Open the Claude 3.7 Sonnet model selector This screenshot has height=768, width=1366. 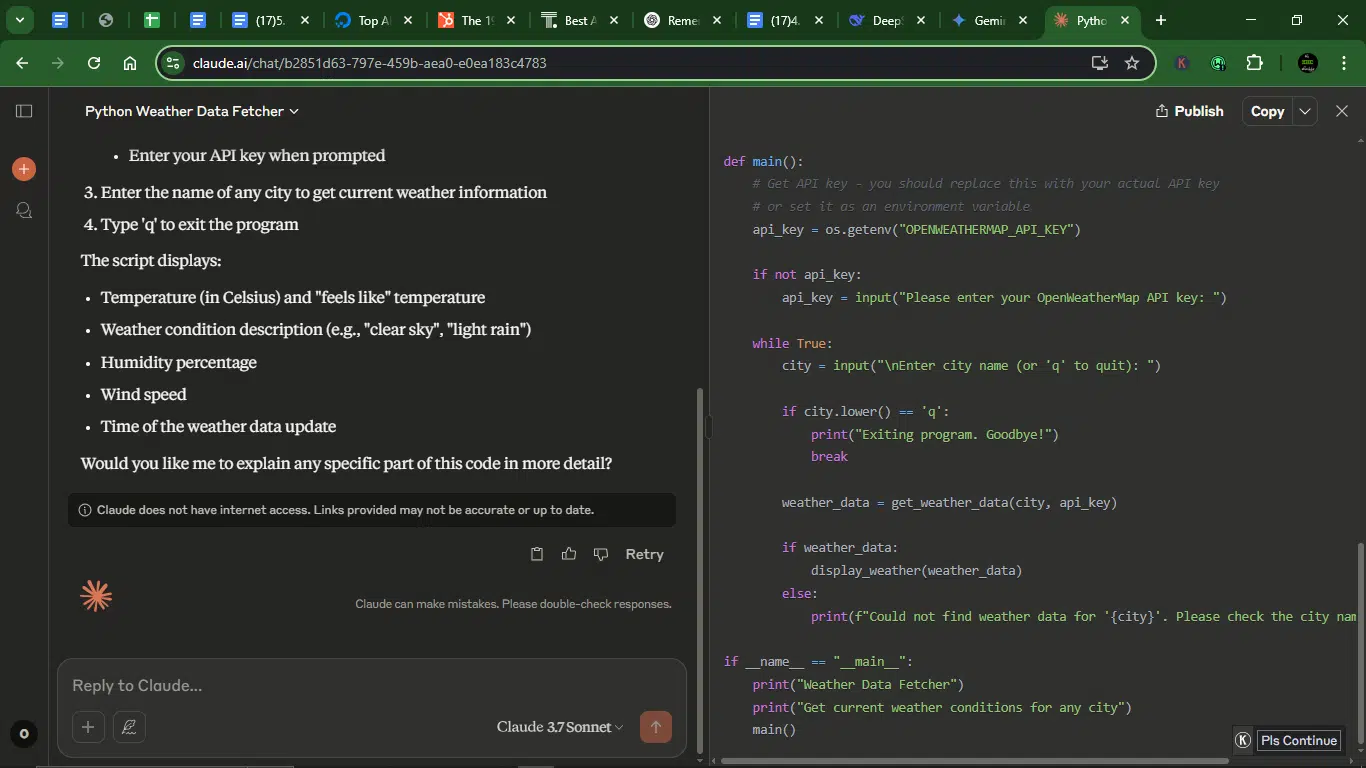point(560,727)
